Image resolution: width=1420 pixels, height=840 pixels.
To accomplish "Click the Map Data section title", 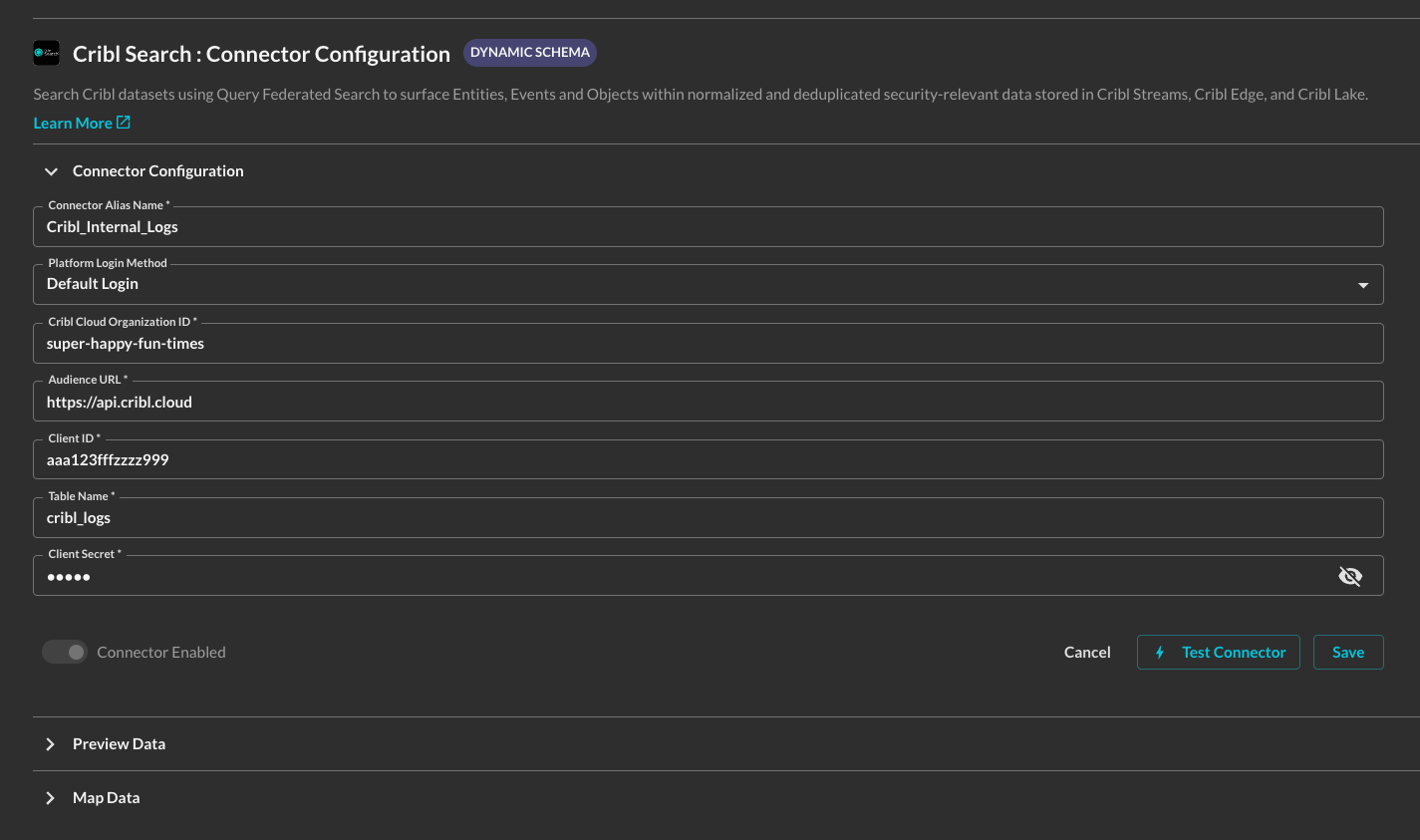I will pyautogui.click(x=106, y=798).
